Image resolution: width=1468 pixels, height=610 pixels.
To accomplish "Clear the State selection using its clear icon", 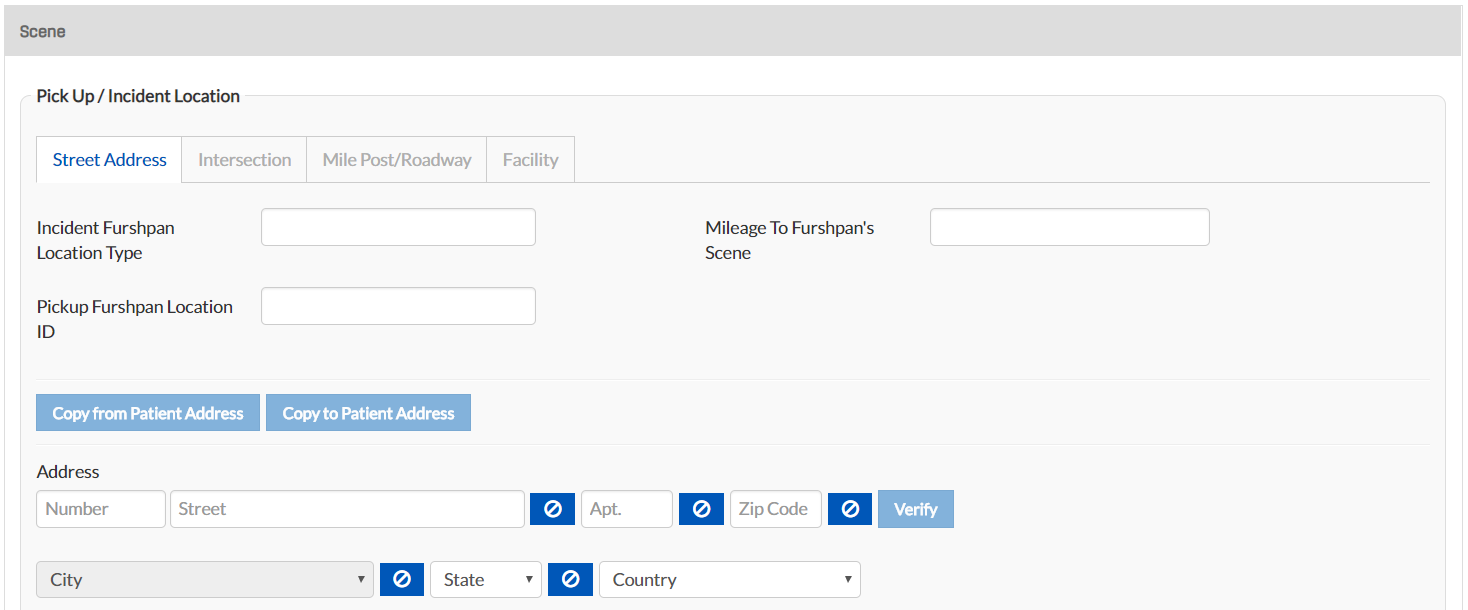I will 570,579.
